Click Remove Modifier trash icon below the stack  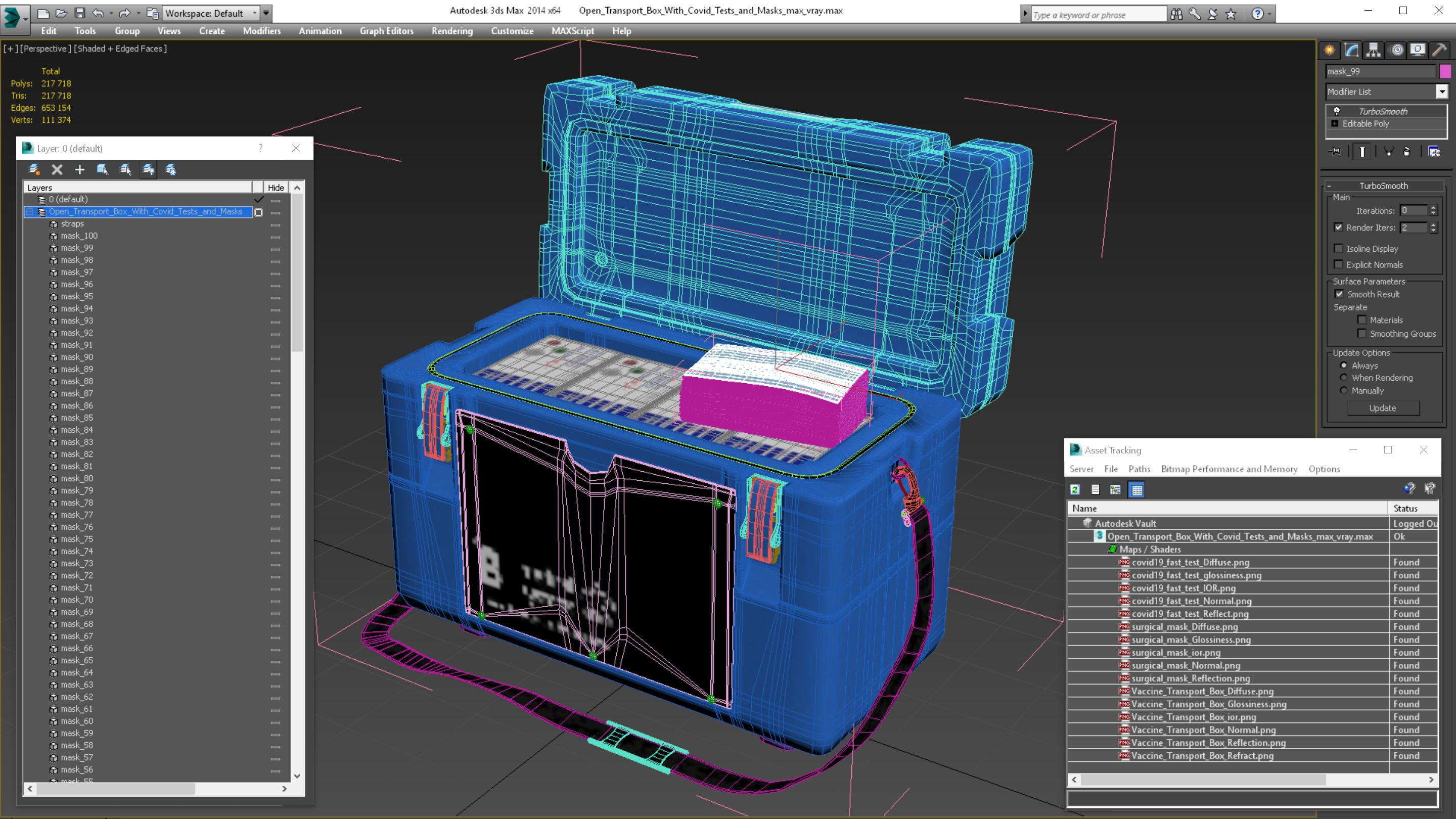tap(1407, 152)
